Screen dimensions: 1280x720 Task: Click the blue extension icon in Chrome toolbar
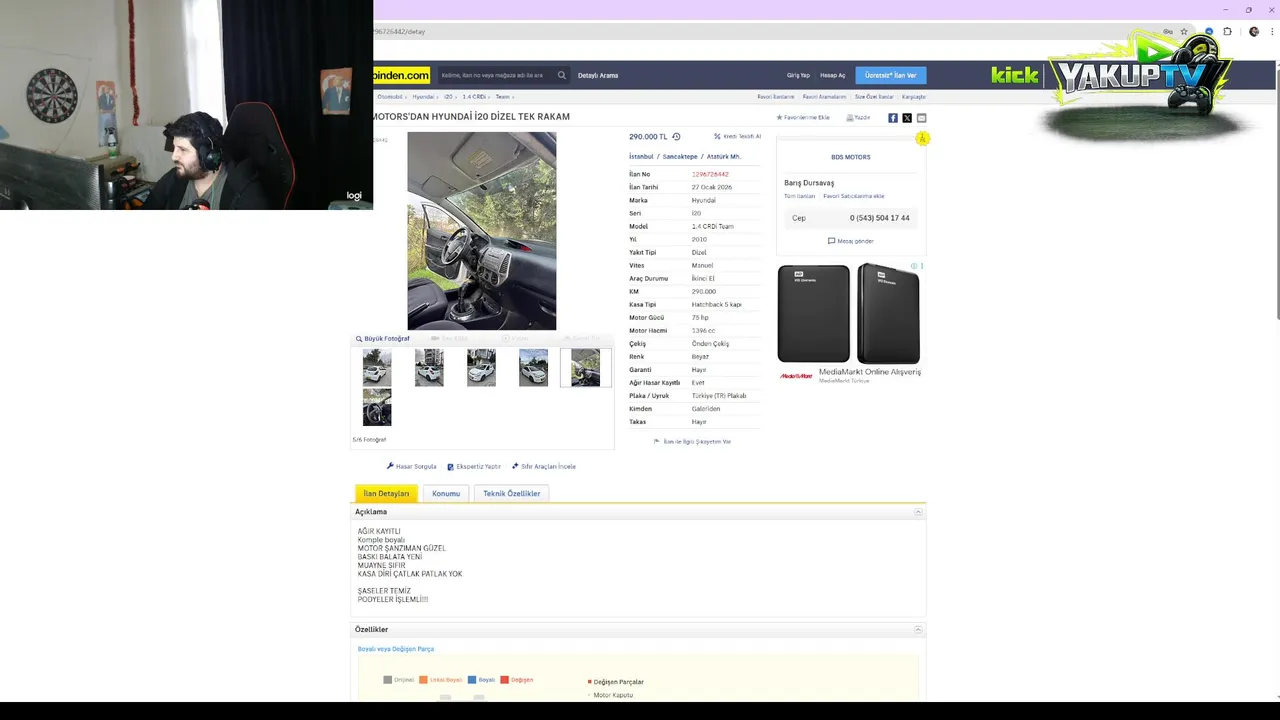pos(1209,32)
